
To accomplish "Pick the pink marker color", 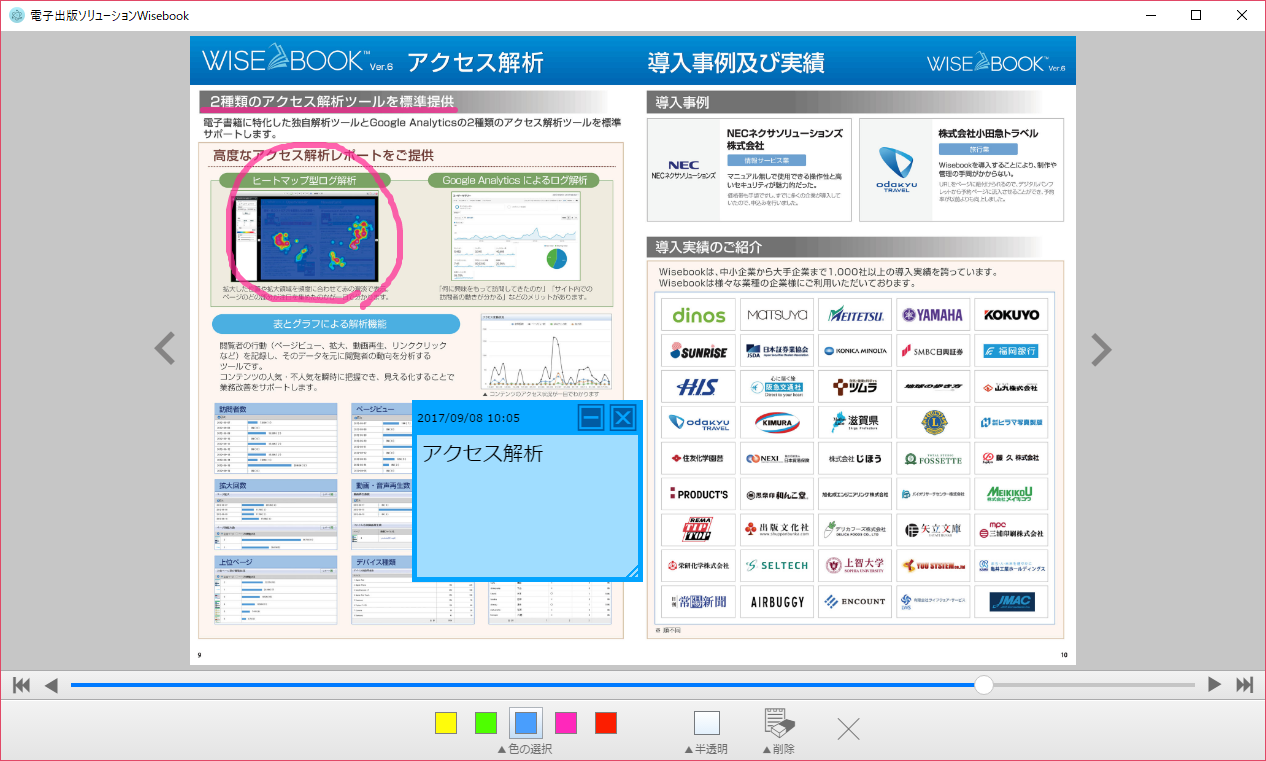I will click(x=566, y=723).
